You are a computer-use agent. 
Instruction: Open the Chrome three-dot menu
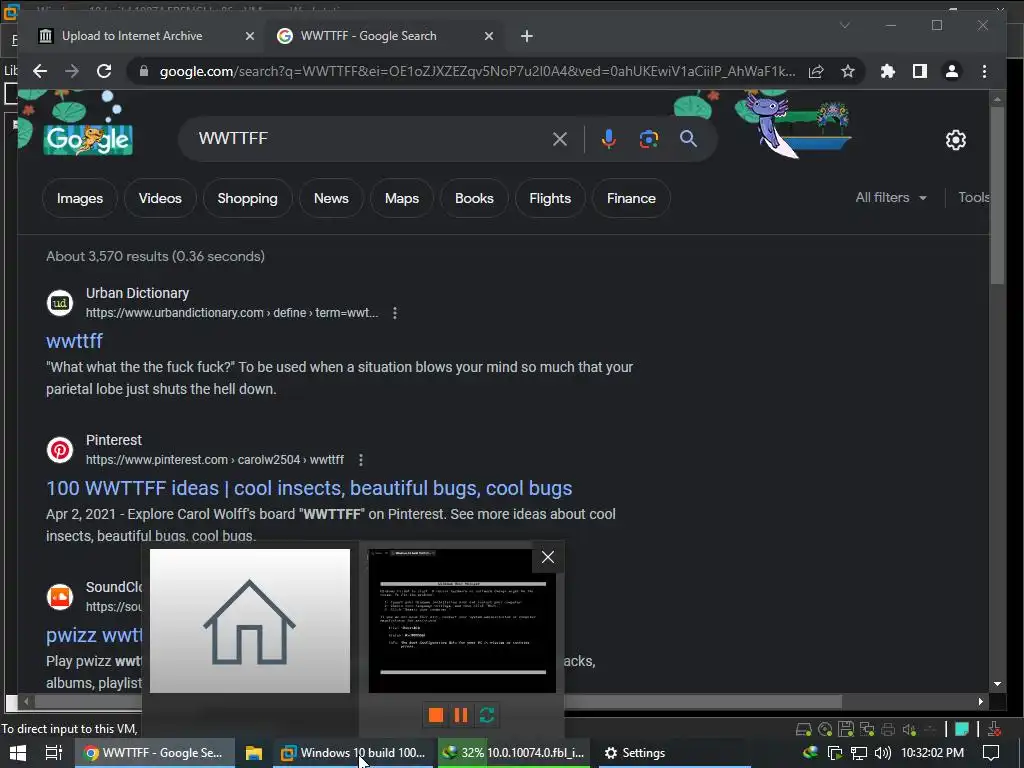984,71
